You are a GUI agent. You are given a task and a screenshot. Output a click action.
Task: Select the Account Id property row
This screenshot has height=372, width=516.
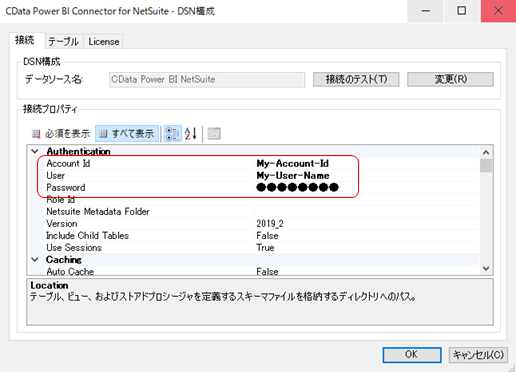click(x=262, y=163)
